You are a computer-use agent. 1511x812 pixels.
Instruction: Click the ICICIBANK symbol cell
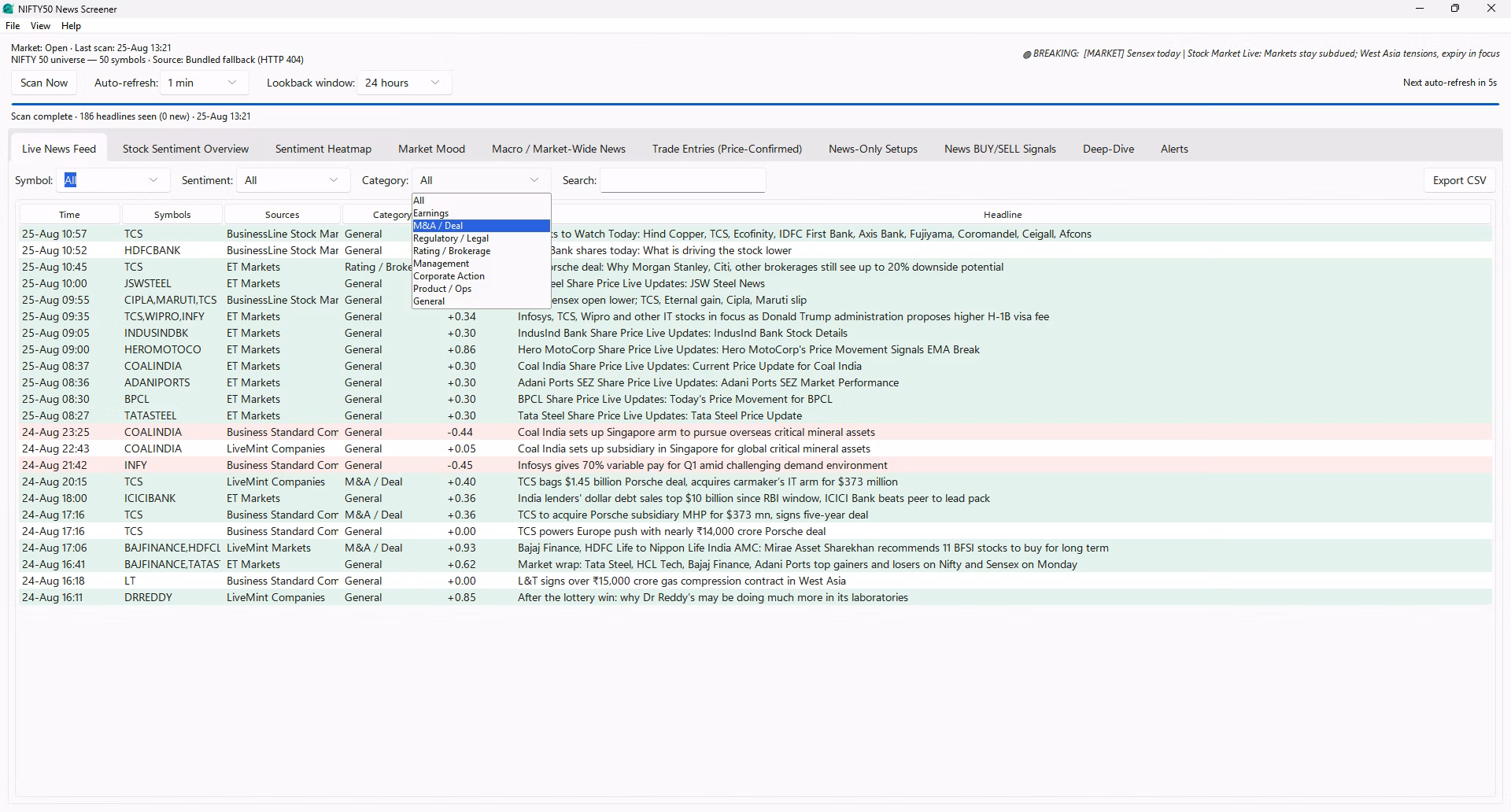[x=150, y=498]
